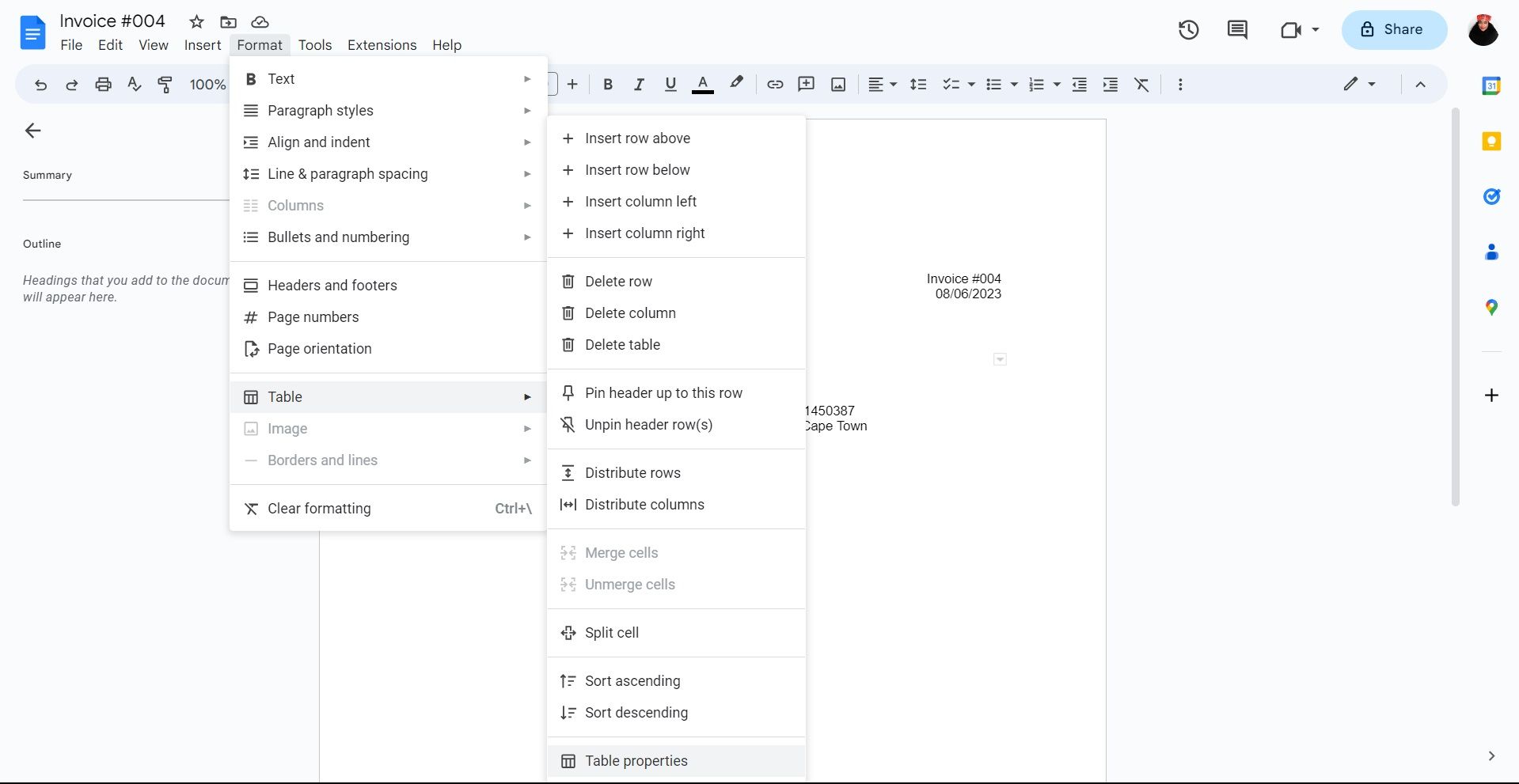Toggle italic formatting in toolbar

coord(639,85)
